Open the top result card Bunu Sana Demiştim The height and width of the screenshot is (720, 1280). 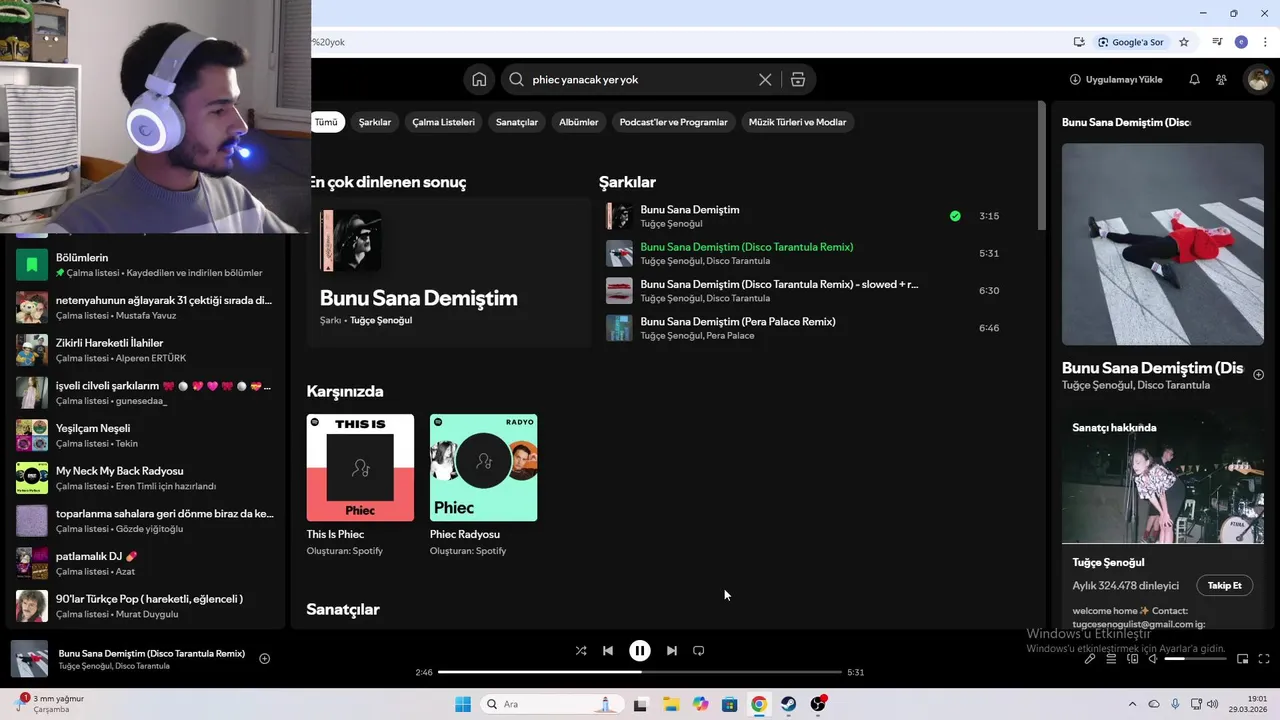click(449, 272)
